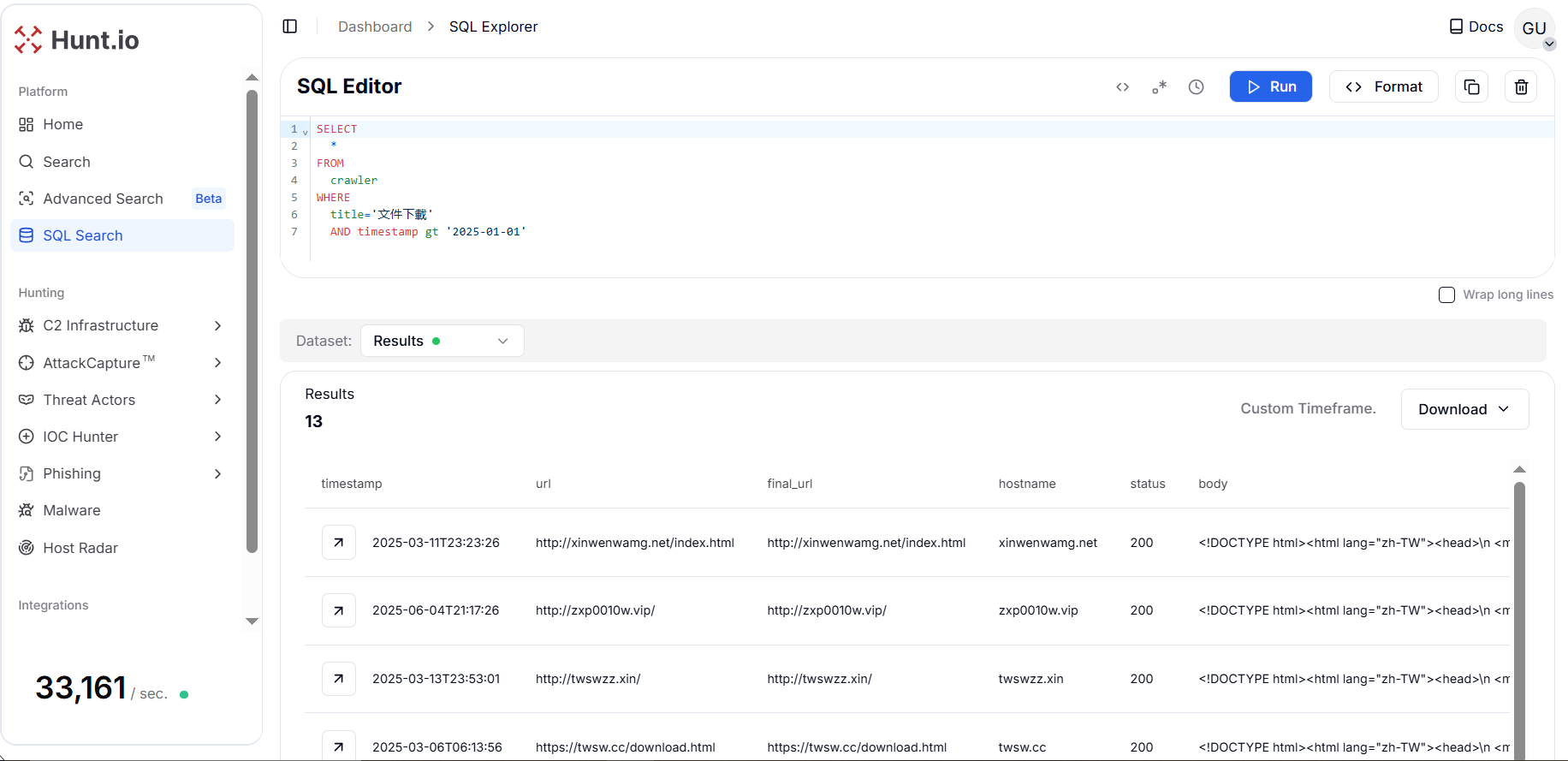Toggle the sidebar panel icon
1568x761 pixels.
(290, 27)
